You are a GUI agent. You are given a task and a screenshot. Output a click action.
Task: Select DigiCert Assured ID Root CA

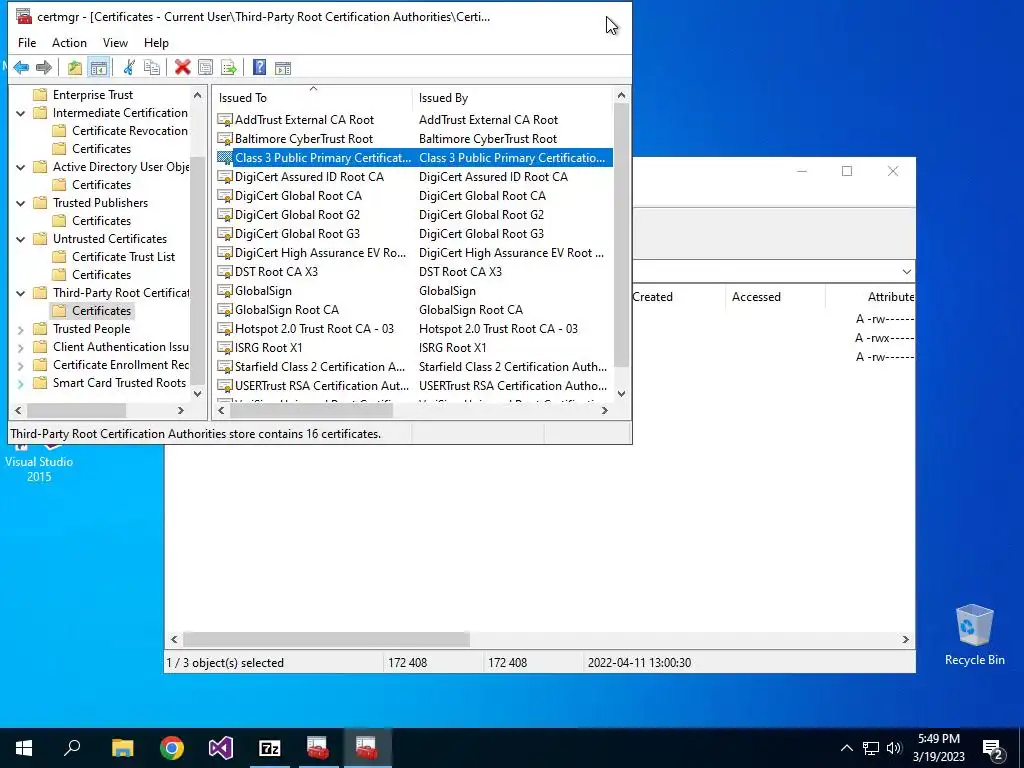coord(414,176)
